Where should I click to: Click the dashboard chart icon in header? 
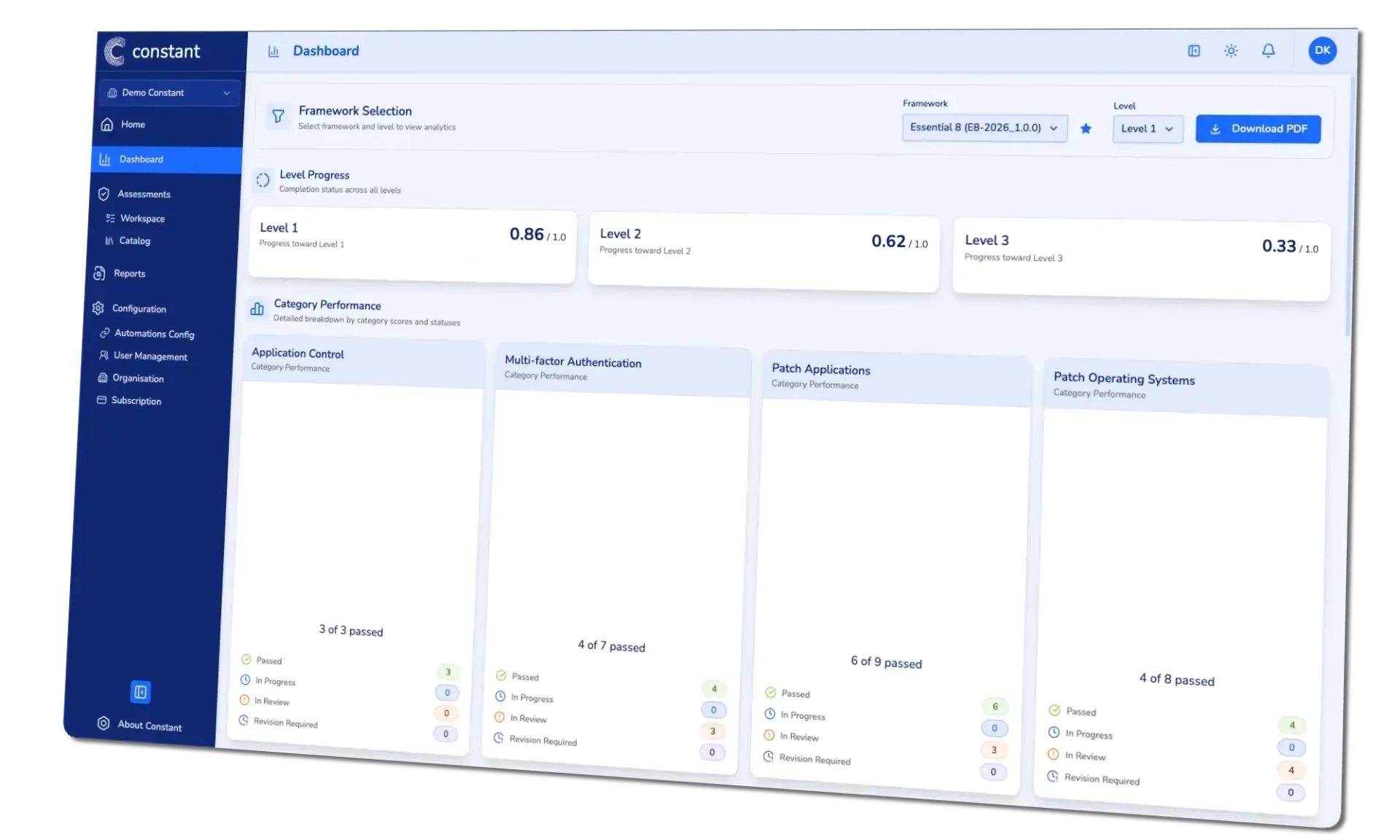click(273, 51)
